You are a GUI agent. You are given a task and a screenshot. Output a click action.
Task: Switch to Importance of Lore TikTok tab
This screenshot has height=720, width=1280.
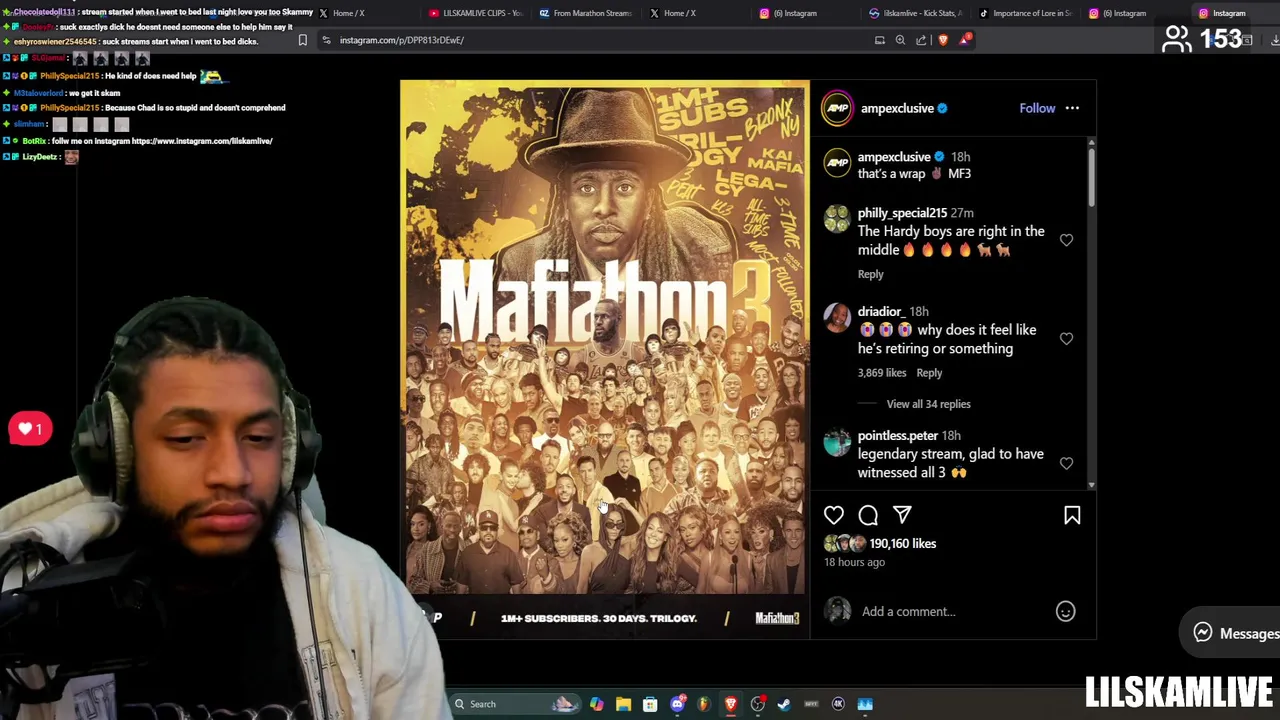[1025, 13]
